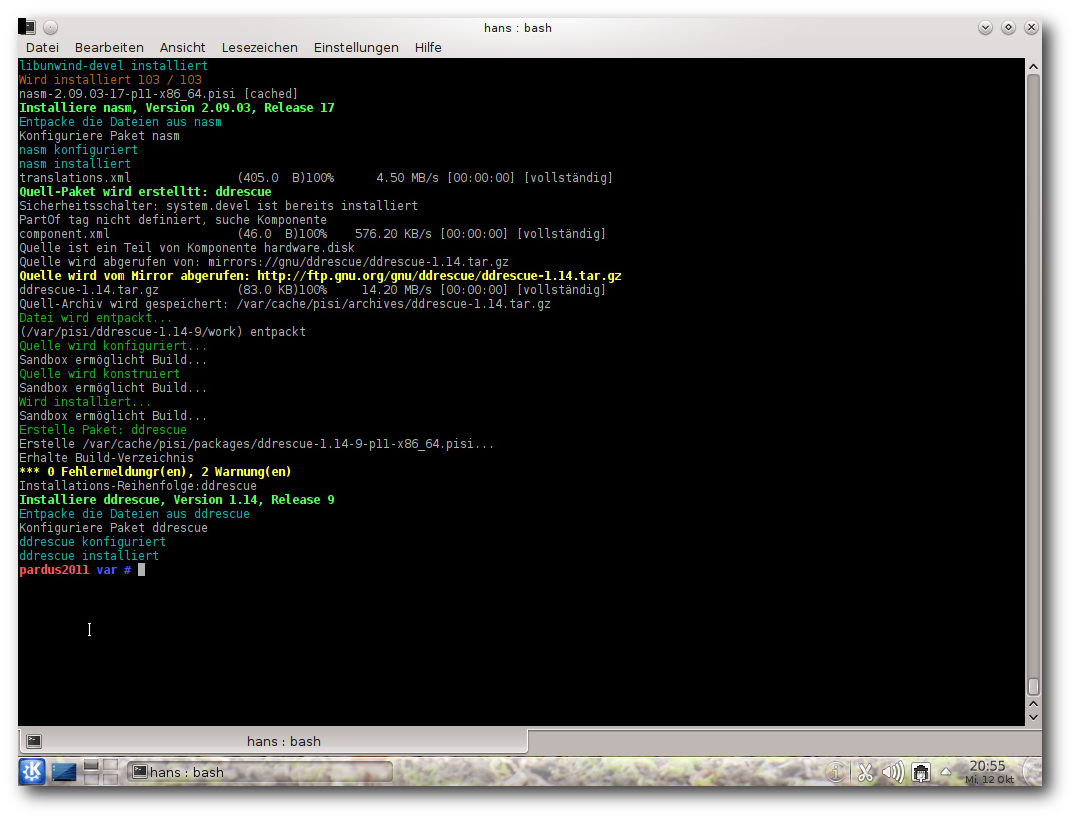Image resolution: width=1076 pixels, height=820 pixels.
Task: Click the info notification tray icon
Action: 836,773
